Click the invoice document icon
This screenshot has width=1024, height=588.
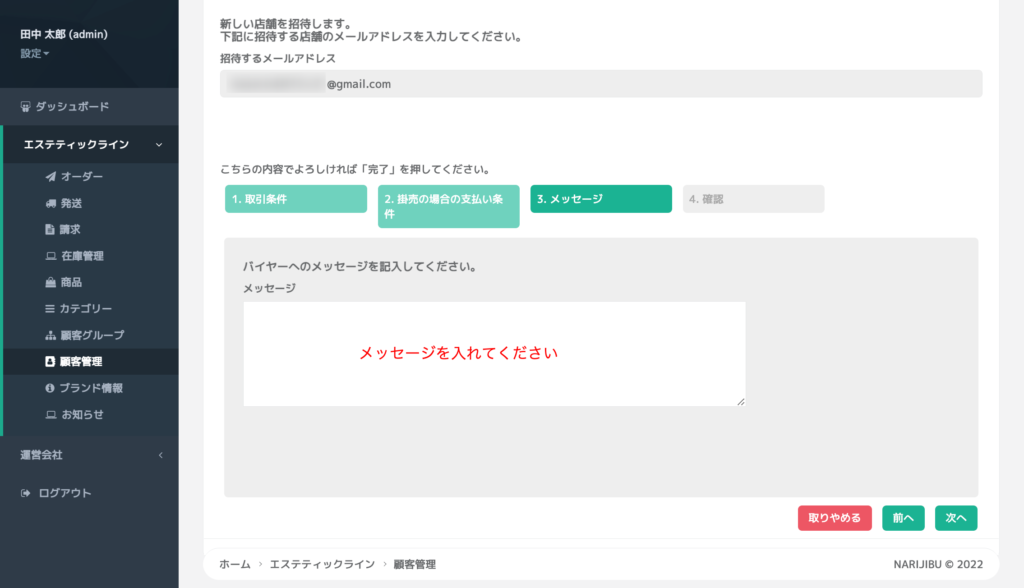pyautogui.click(x=50, y=229)
